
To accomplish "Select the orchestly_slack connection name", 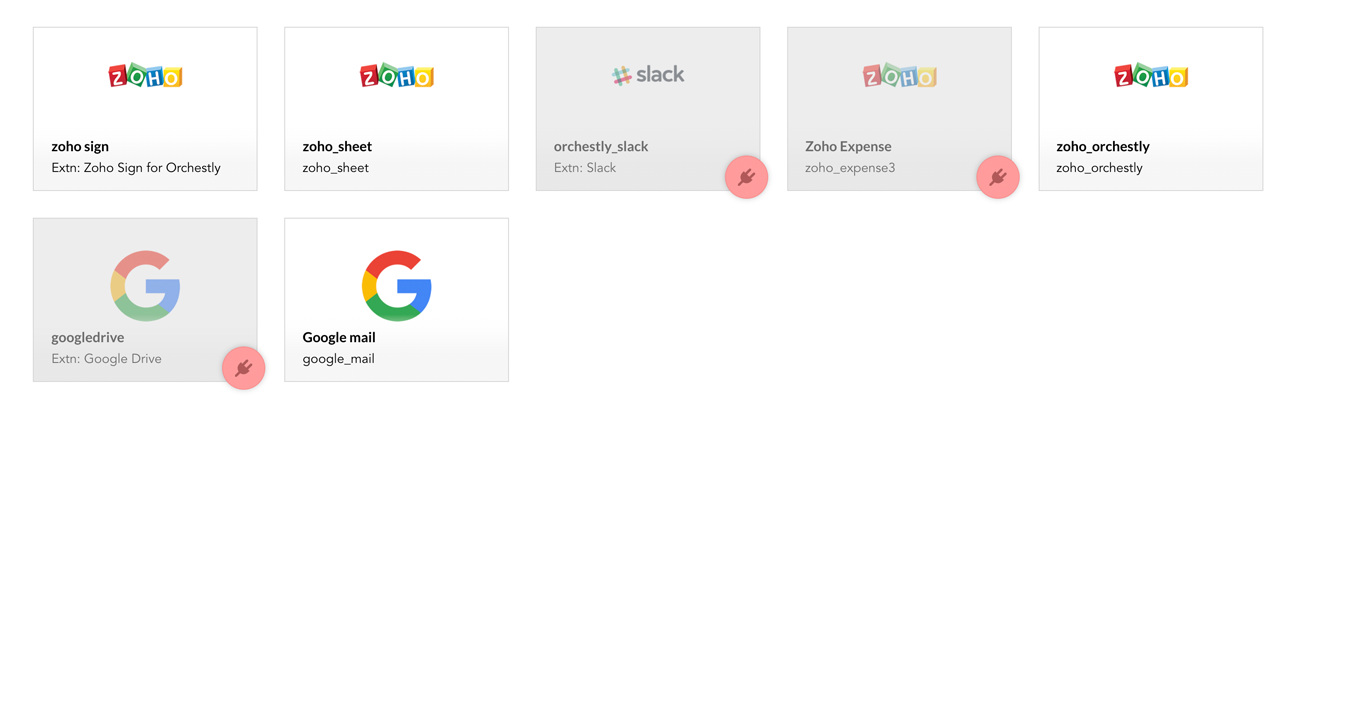I will (x=601, y=146).
